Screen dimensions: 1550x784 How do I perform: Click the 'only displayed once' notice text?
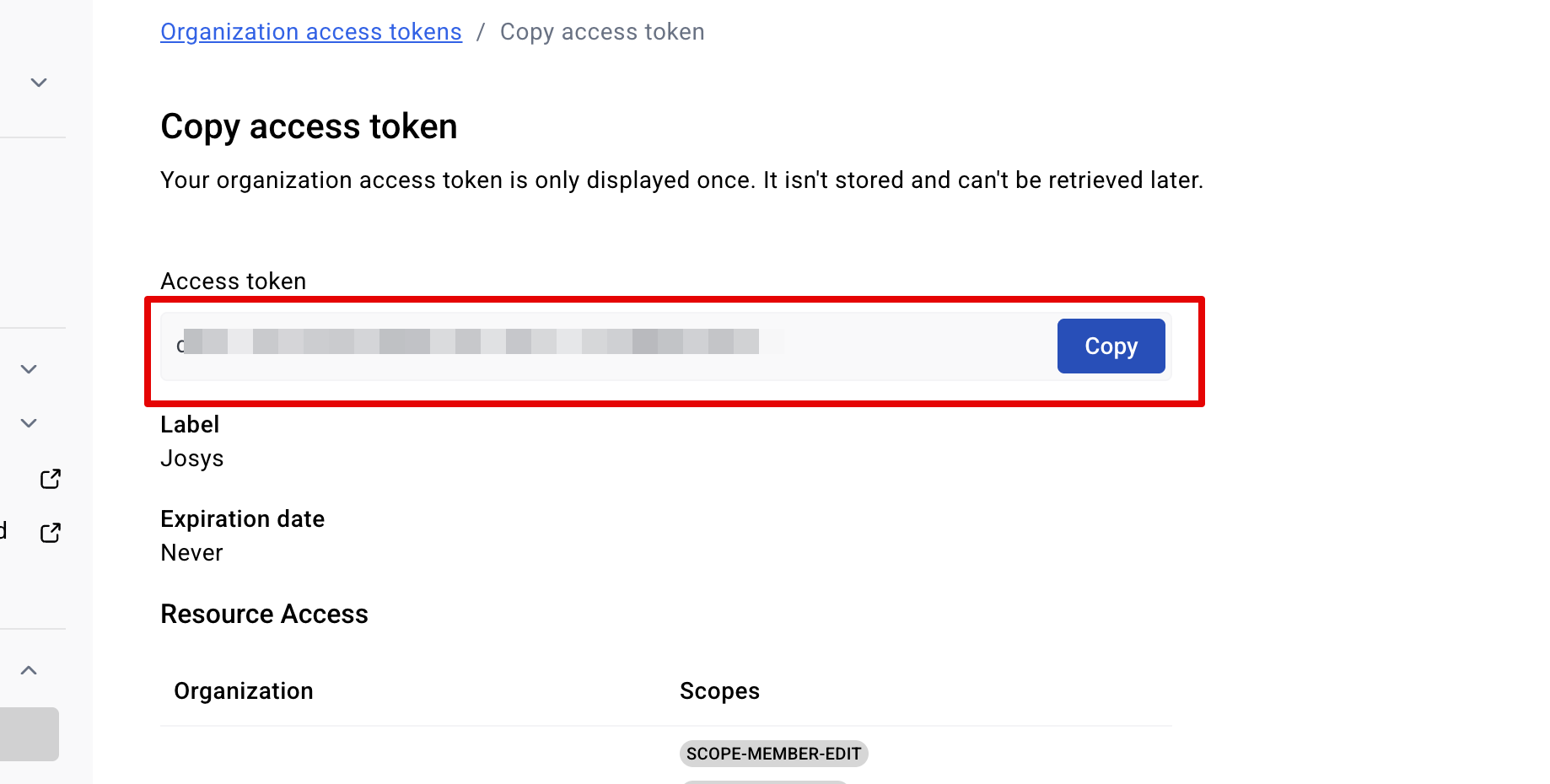(x=681, y=180)
